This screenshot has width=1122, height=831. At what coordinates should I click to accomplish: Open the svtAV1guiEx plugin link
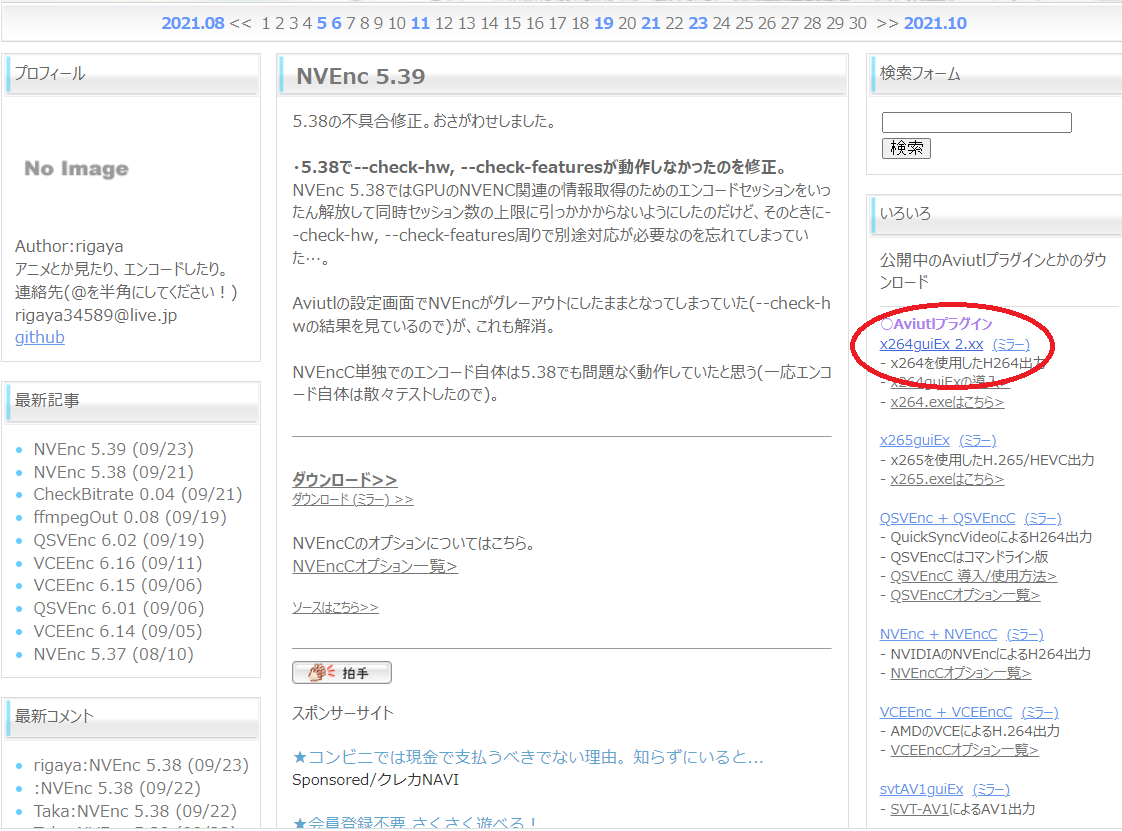[920, 789]
